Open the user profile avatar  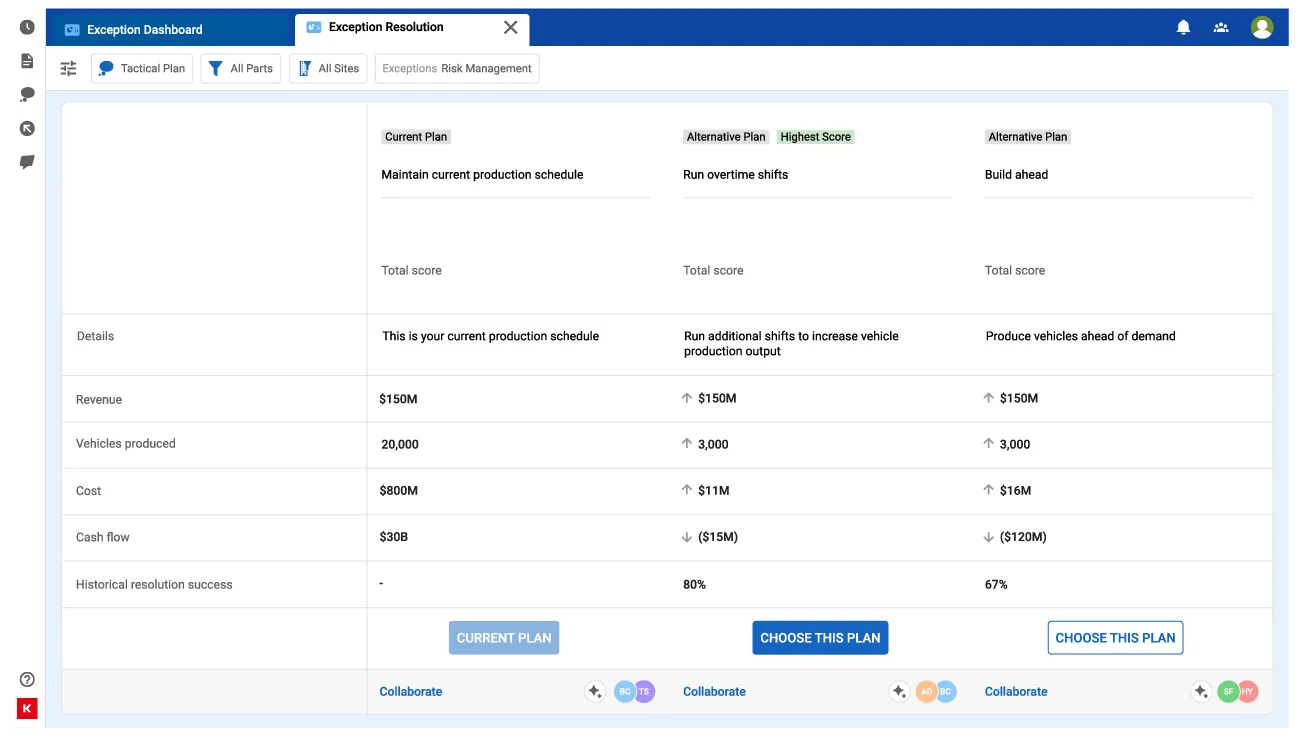tap(1262, 28)
